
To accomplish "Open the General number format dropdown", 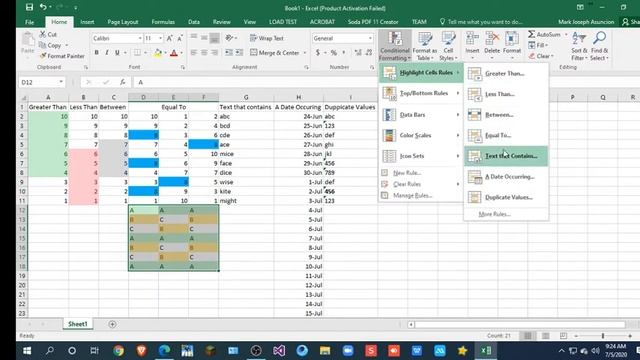I will pyautogui.click(x=370, y=38).
